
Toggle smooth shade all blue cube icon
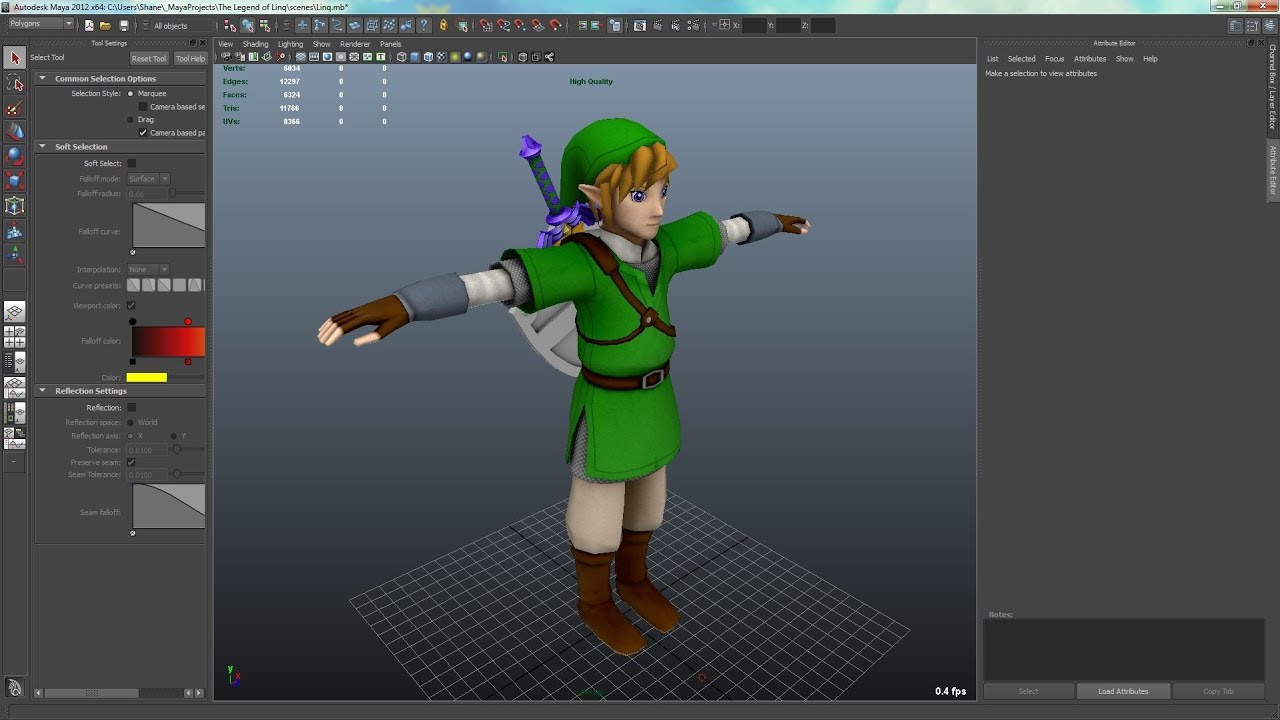click(415, 57)
